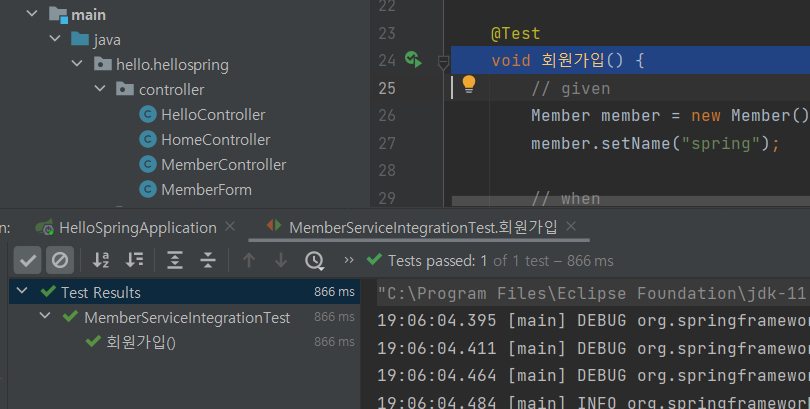Screen dimensions: 810x409
Task: Click 'Member member = new Member()' line
Action: (x=670, y=116)
